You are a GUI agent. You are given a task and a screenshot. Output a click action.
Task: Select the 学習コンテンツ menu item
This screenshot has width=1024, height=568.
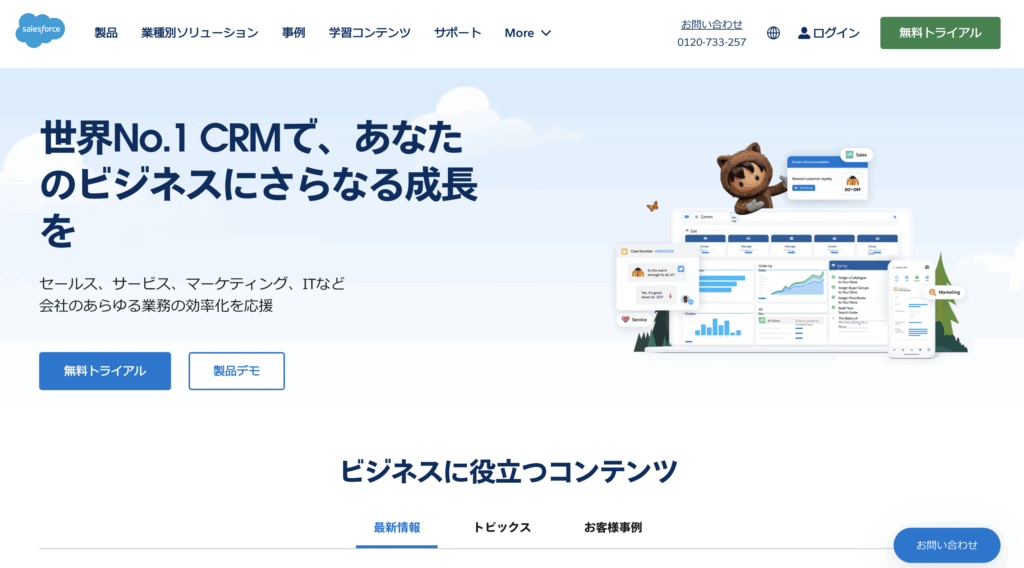pyautogui.click(x=369, y=33)
